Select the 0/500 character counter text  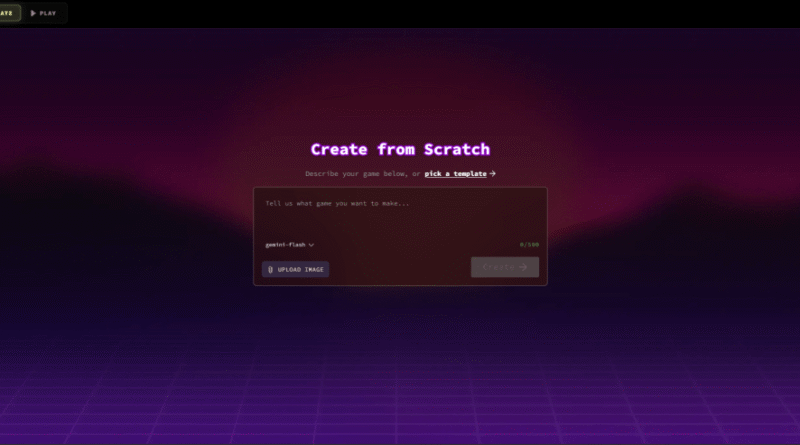[529, 245]
